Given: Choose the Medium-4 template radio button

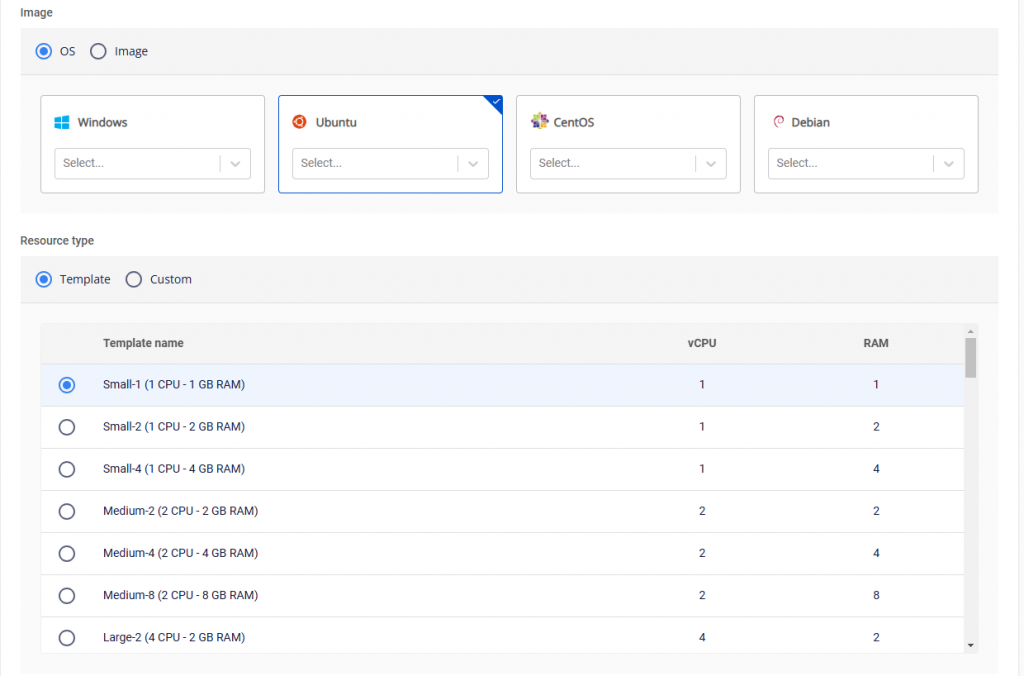Looking at the screenshot, I should click(67, 553).
